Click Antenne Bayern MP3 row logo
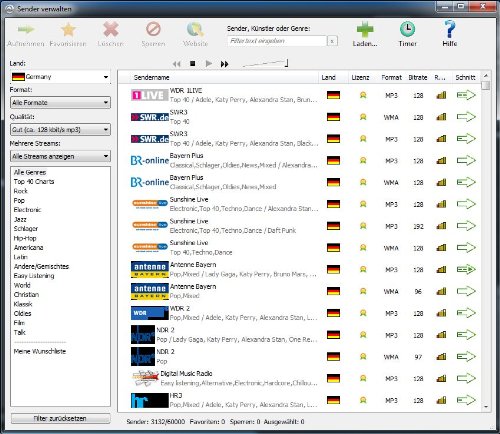This screenshot has height=434, width=500. [150, 269]
